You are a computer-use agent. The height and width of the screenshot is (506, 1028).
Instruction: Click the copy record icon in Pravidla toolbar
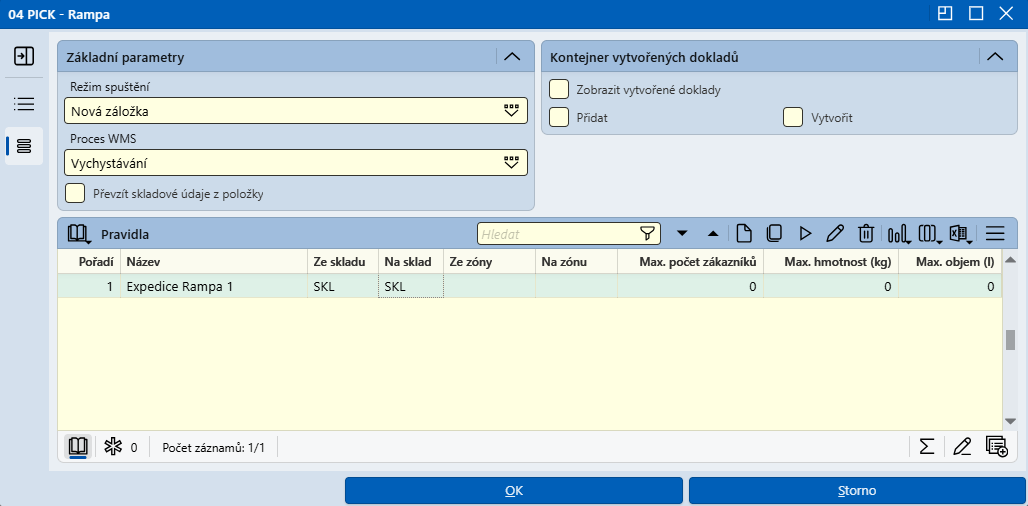coord(774,233)
